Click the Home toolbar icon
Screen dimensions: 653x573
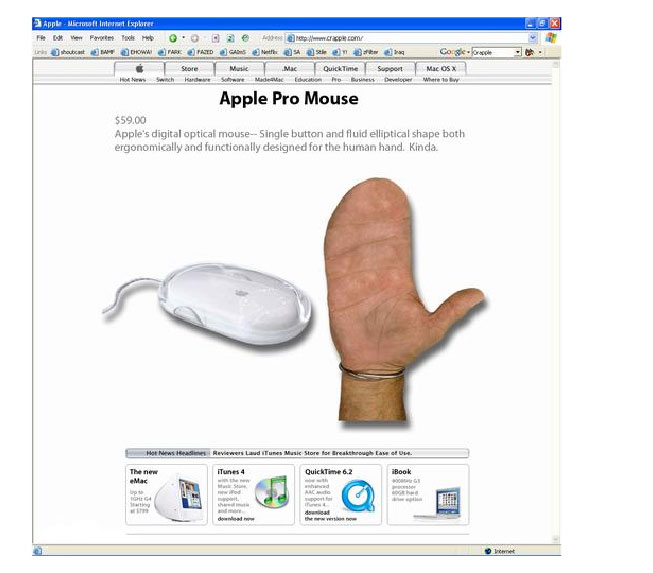click(245, 38)
